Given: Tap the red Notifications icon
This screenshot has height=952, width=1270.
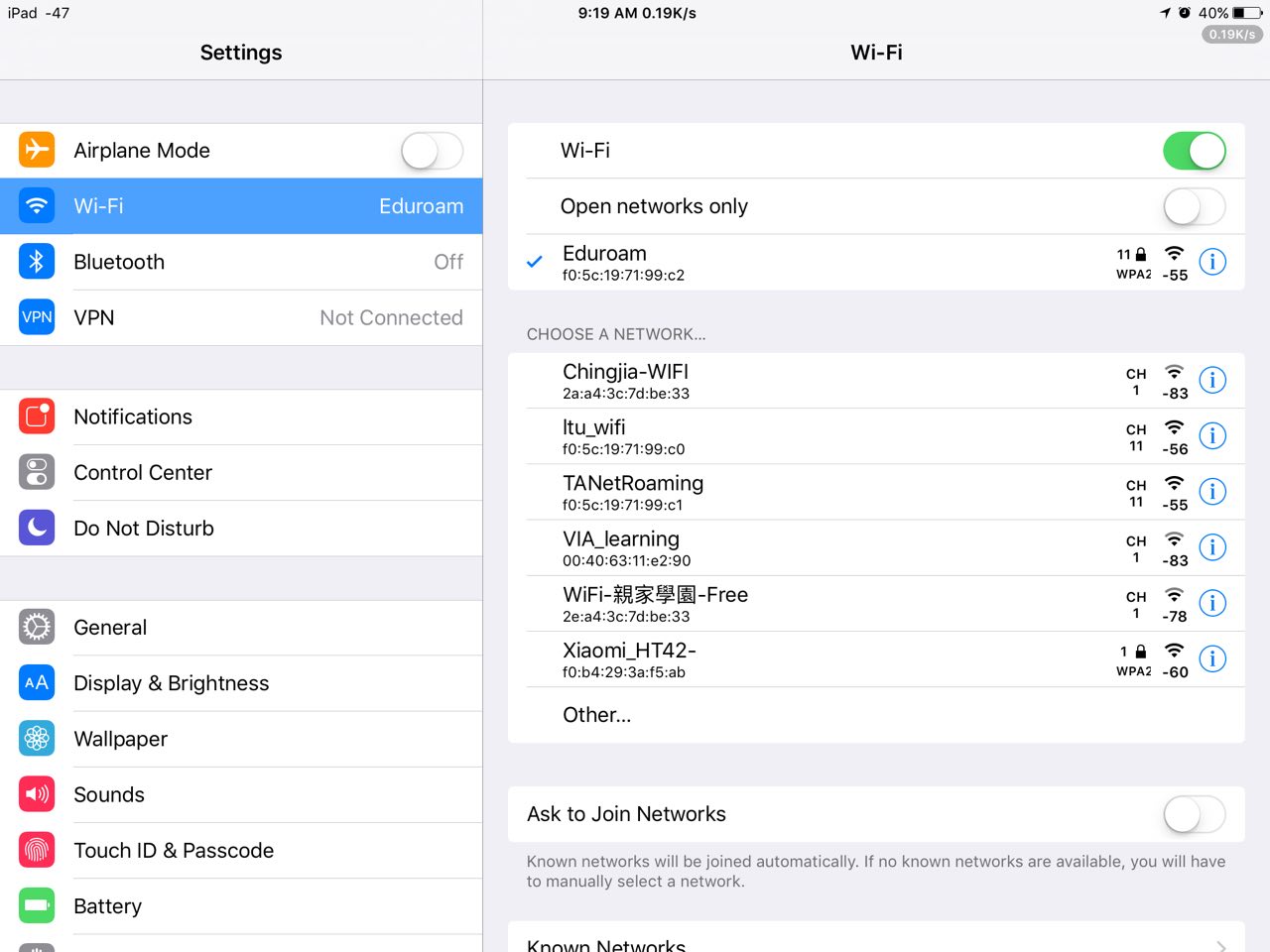Looking at the screenshot, I should (37, 416).
